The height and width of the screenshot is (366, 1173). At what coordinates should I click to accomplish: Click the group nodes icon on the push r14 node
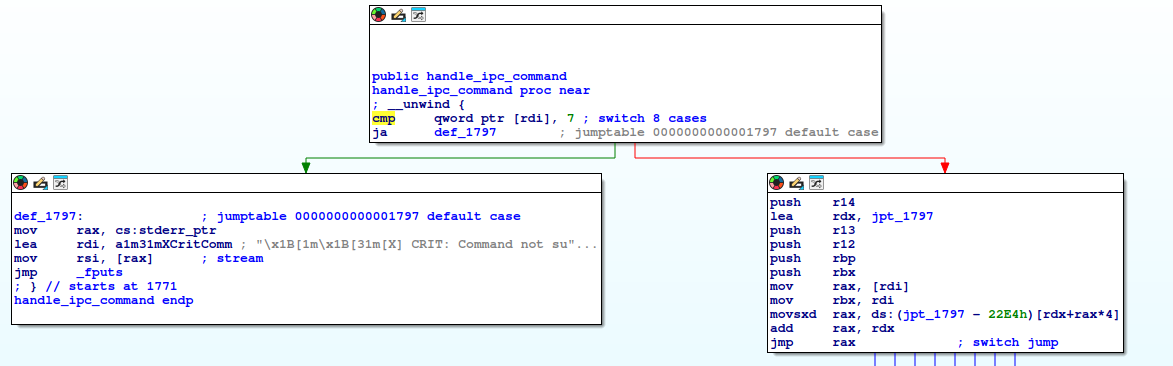(x=816, y=183)
